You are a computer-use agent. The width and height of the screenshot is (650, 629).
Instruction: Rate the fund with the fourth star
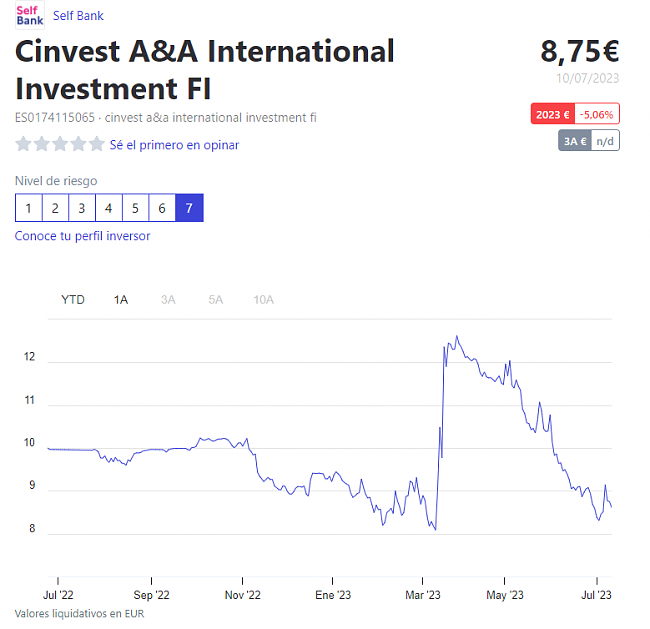point(78,144)
